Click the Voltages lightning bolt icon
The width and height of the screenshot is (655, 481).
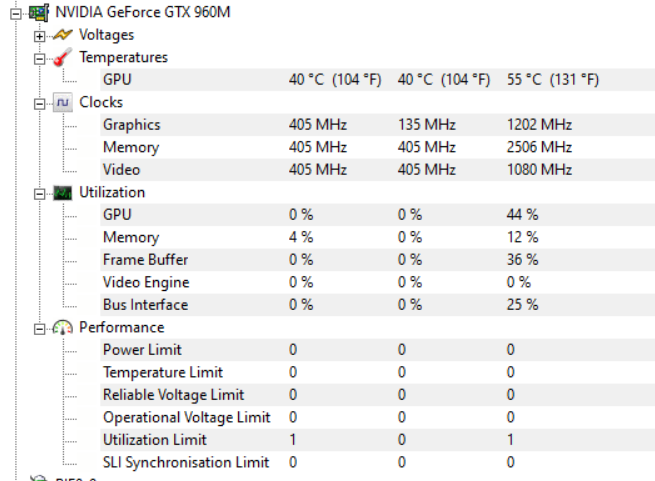click(63, 35)
